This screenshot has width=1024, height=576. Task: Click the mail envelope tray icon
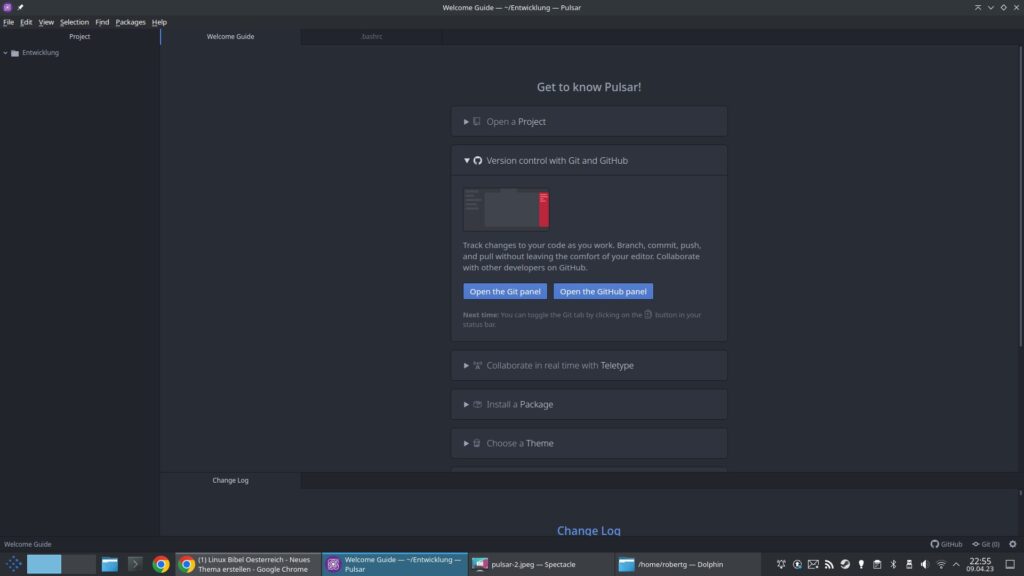pyautogui.click(x=813, y=564)
